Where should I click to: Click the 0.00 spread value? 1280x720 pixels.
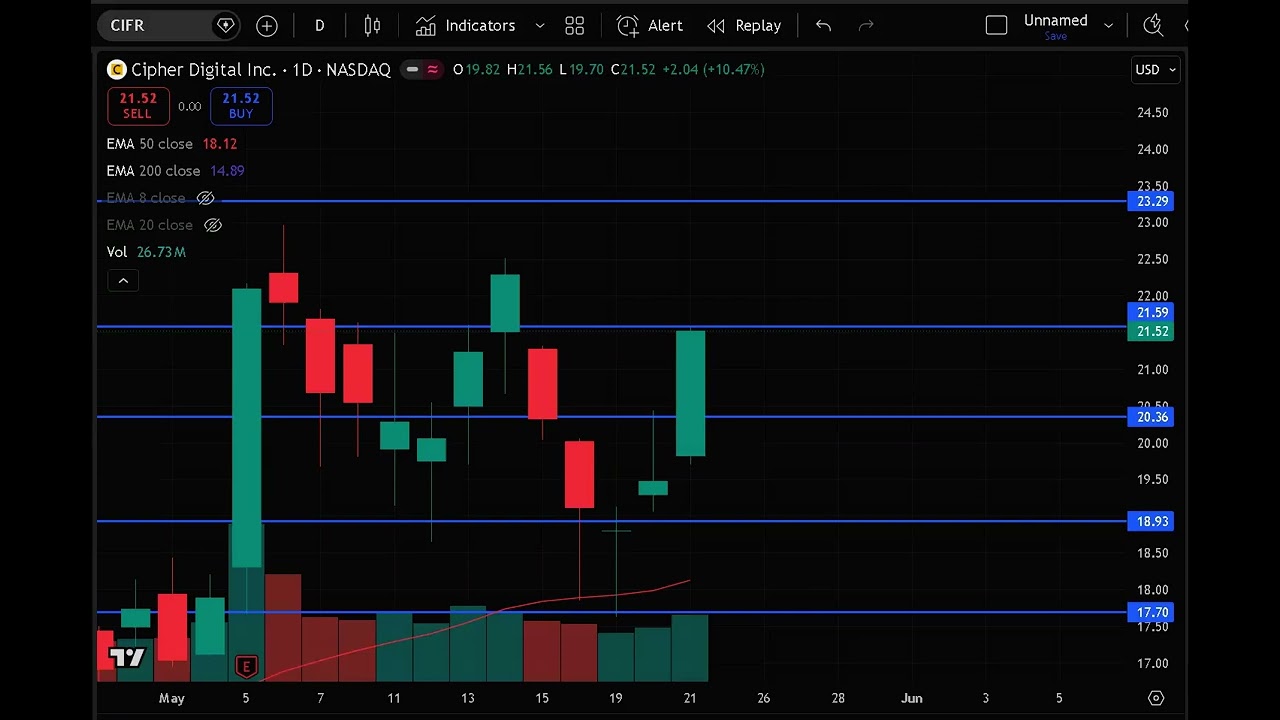[189, 106]
